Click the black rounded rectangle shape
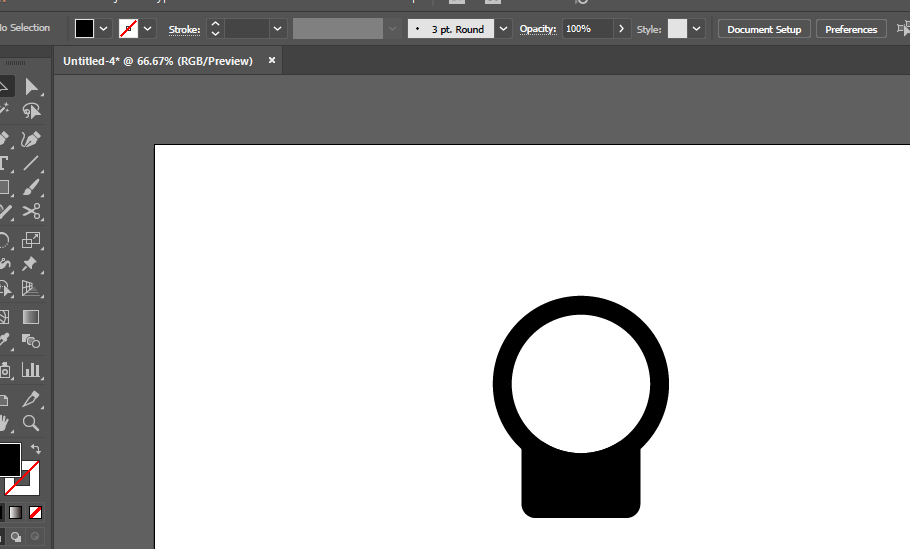Viewport: 910px width, 549px height. coord(580,486)
